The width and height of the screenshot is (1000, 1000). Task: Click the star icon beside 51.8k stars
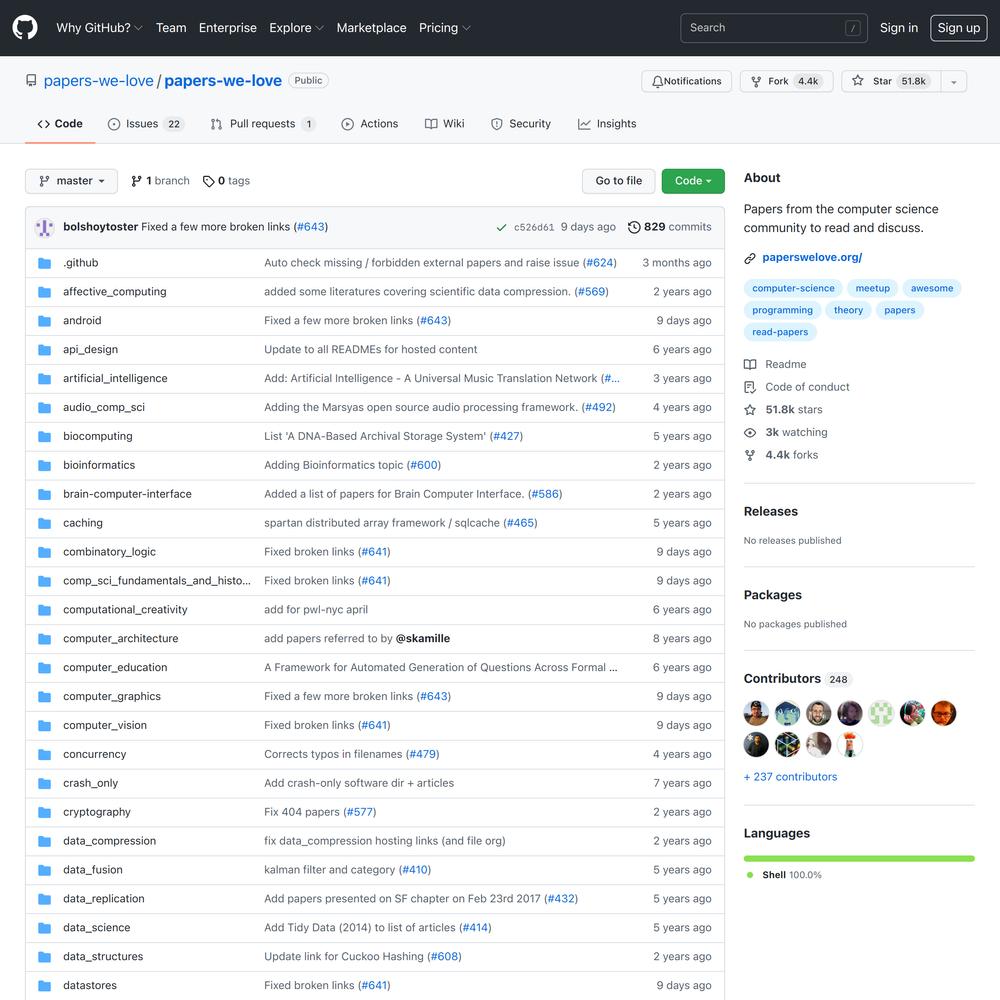tap(750, 410)
